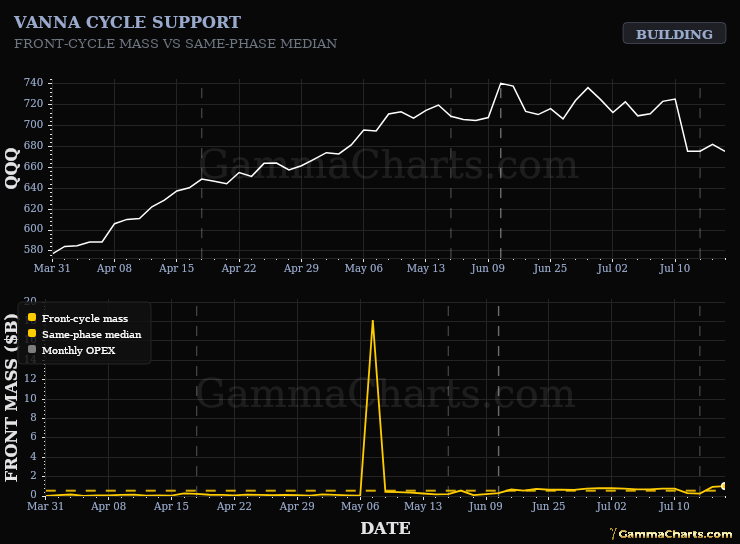This screenshot has height=544, width=740.
Task: Click 'Jul 10' under the QQQ chart
Action: point(674,268)
